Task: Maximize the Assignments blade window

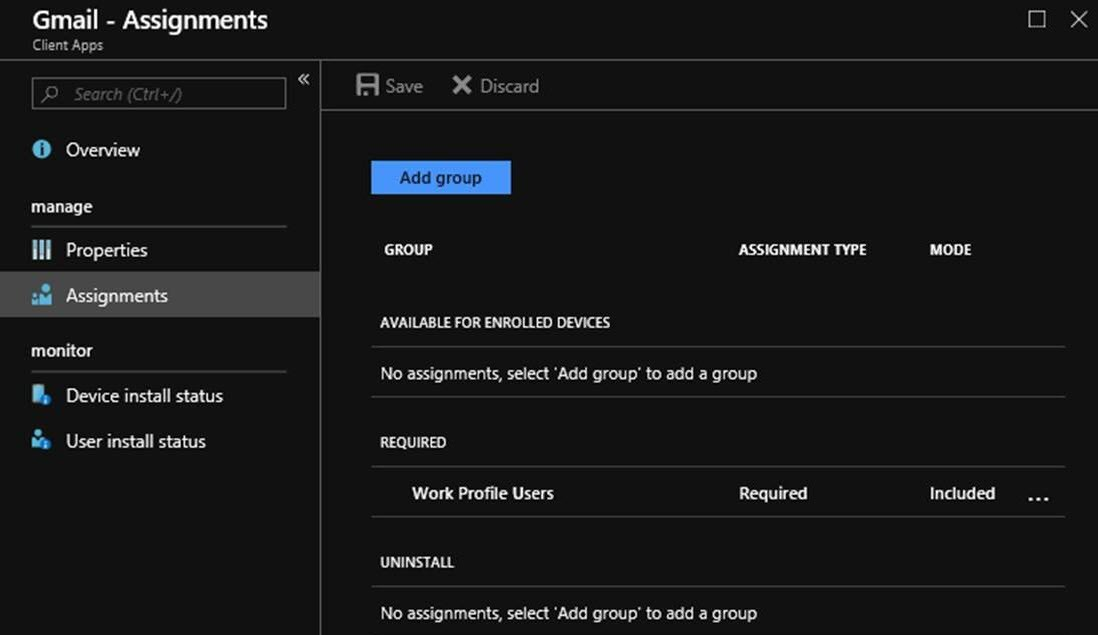Action: [1036, 19]
